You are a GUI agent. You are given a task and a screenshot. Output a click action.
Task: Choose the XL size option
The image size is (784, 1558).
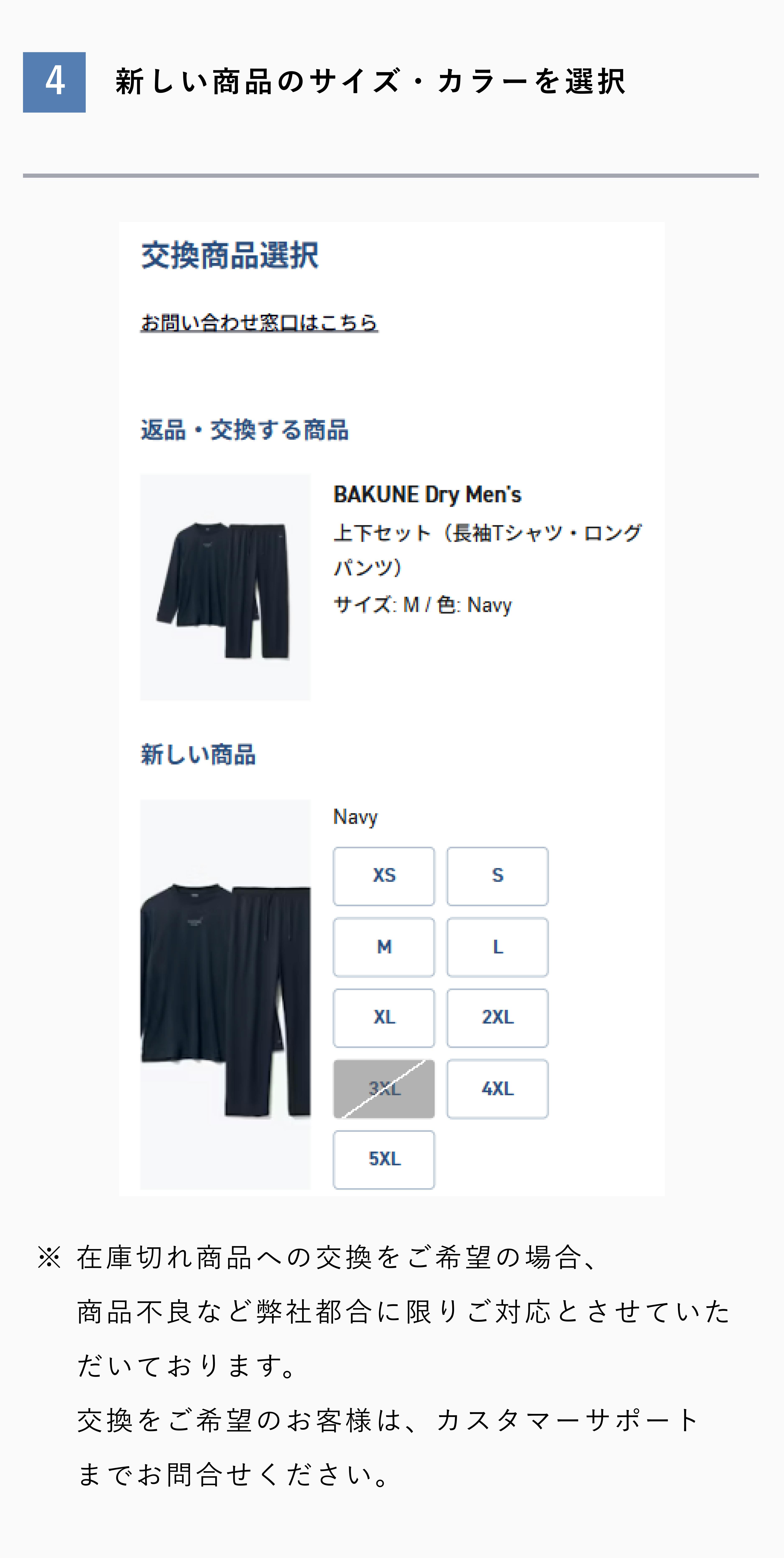(384, 1017)
